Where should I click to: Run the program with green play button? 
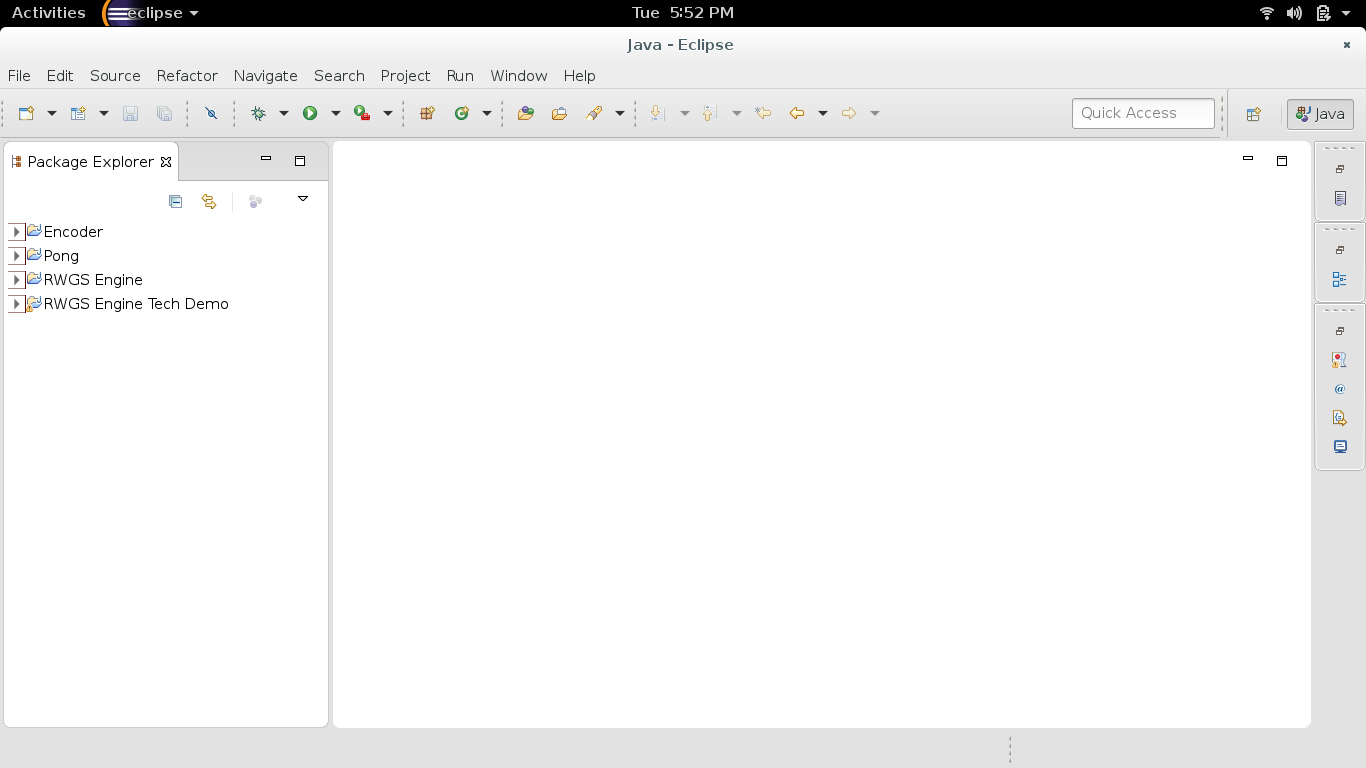click(310, 114)
